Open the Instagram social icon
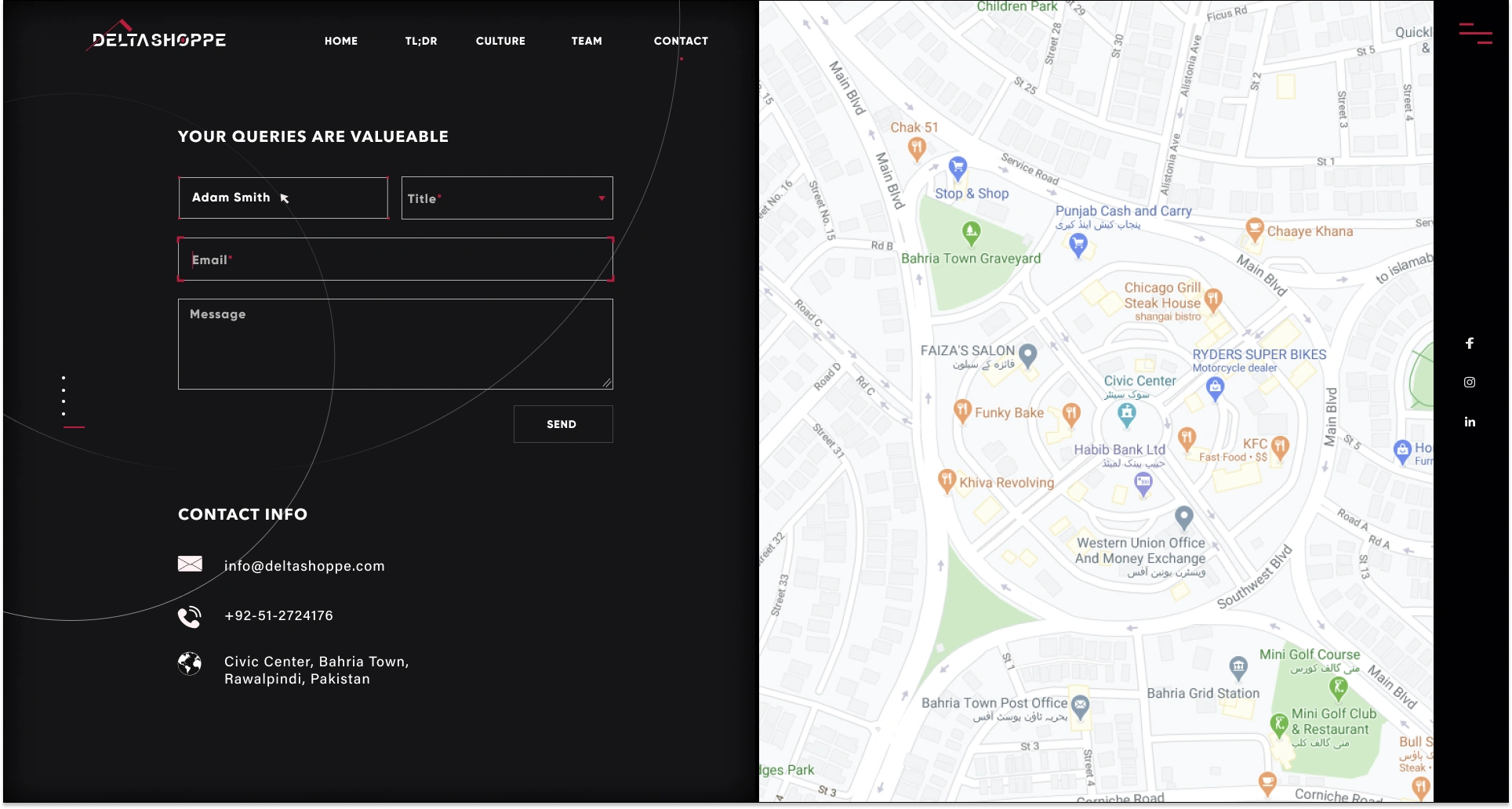 tap(1470, 382)
